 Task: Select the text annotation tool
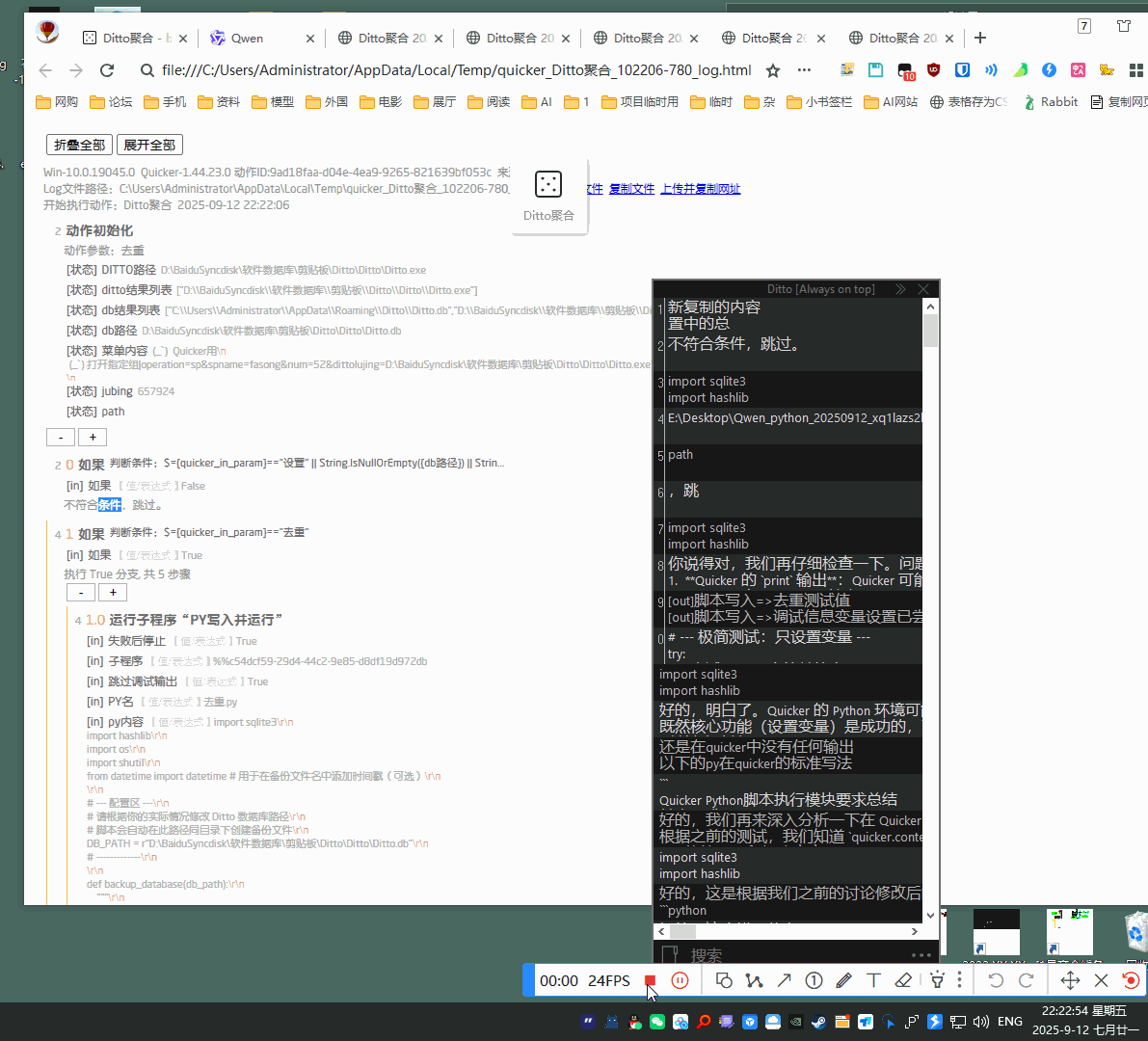pyautogui.click(x=873, y=981)
